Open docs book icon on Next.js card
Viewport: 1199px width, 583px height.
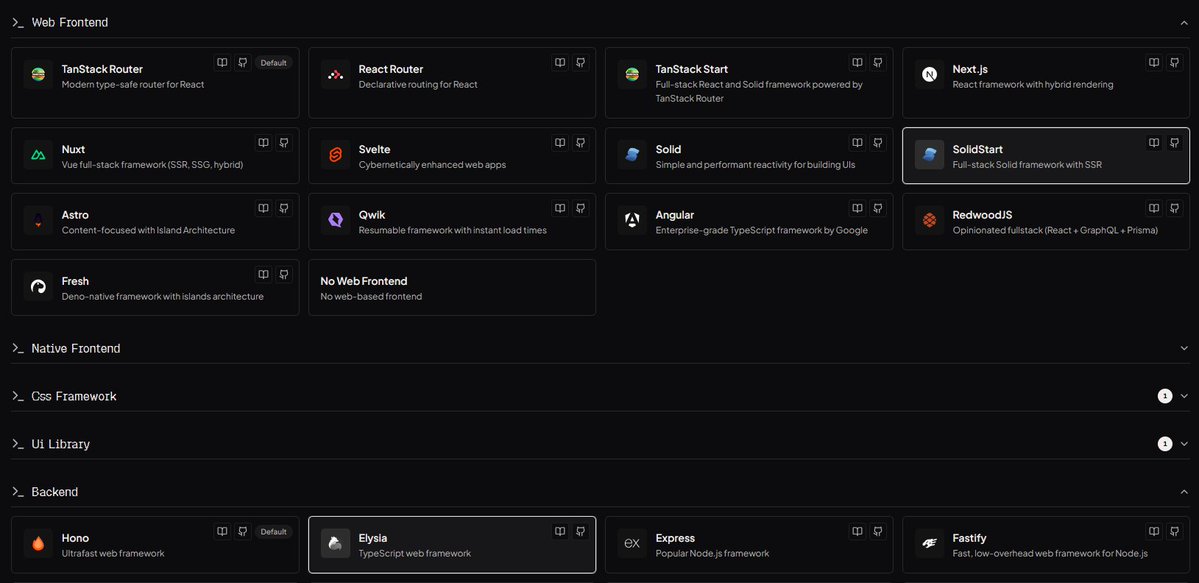click(1154, 63)
